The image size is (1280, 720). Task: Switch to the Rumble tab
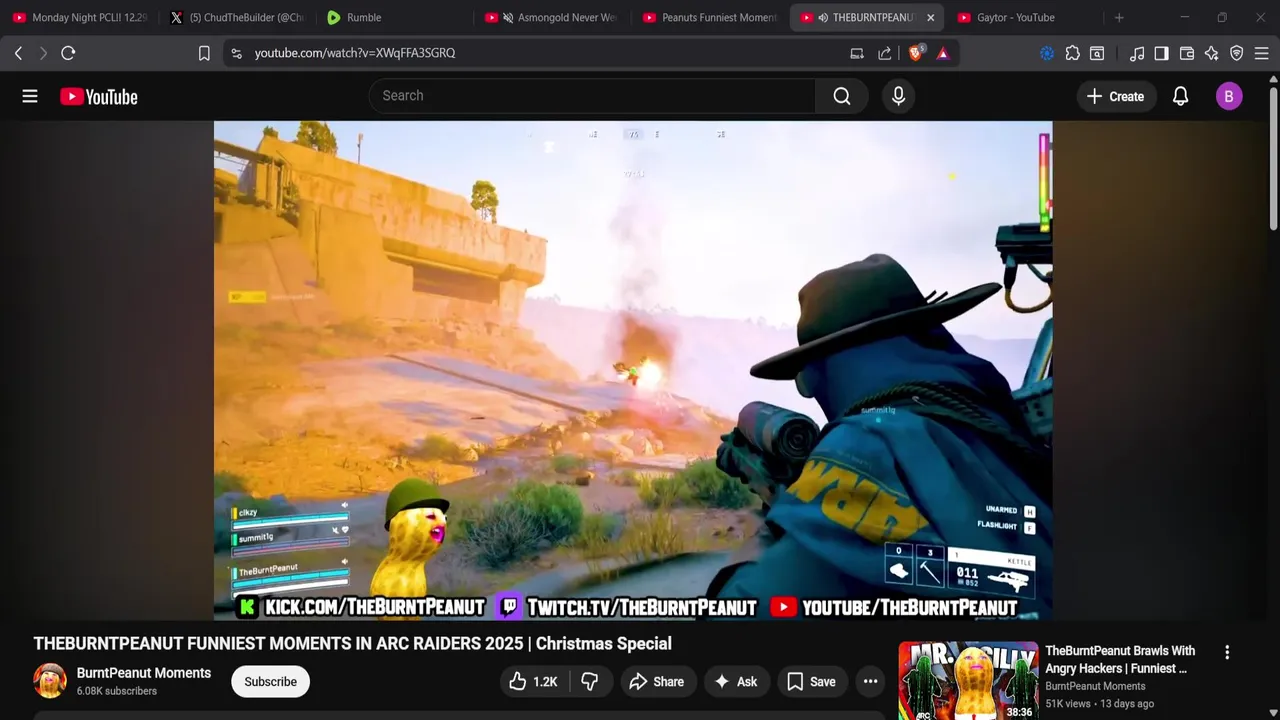point(396,17)
